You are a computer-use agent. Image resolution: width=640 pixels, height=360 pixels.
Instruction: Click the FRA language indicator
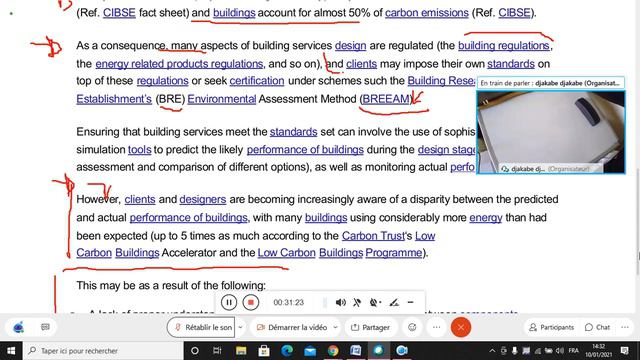573,351
